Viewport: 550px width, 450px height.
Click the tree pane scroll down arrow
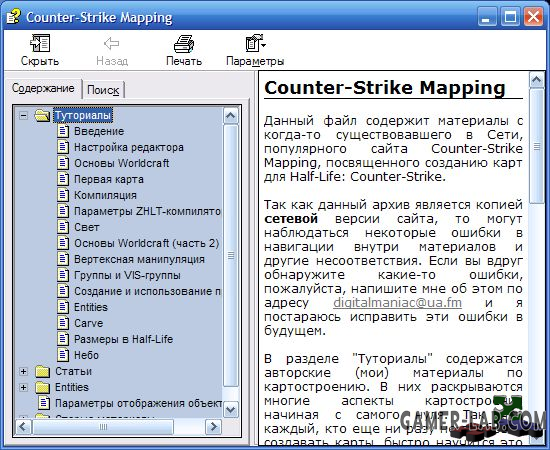tap(231, 409)
